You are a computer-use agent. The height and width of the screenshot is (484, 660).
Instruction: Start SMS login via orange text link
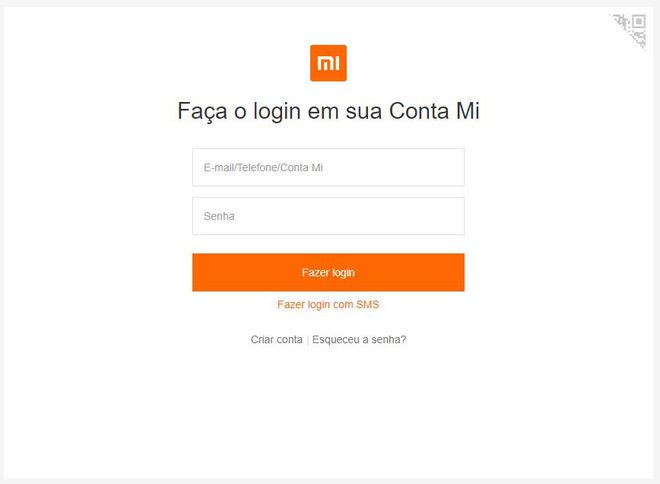point(328,304)
